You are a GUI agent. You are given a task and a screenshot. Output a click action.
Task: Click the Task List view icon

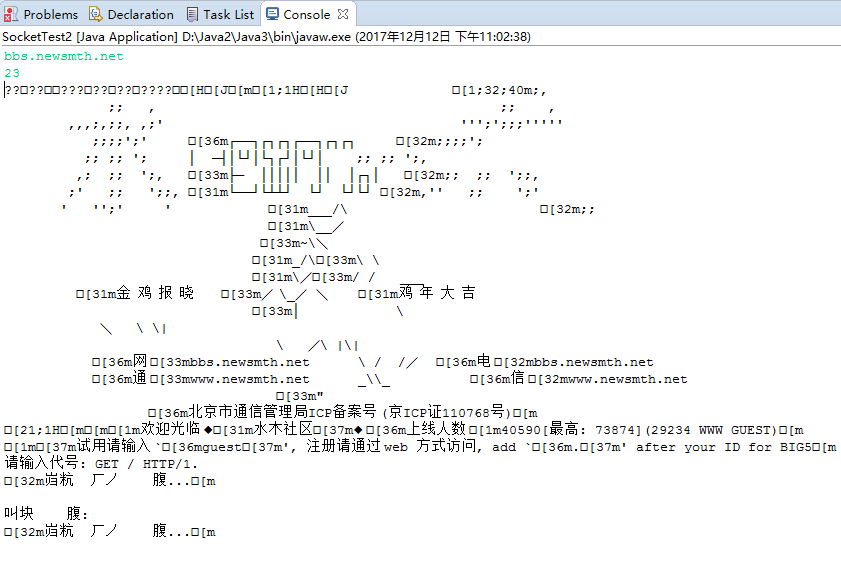(x=192, y=14)
